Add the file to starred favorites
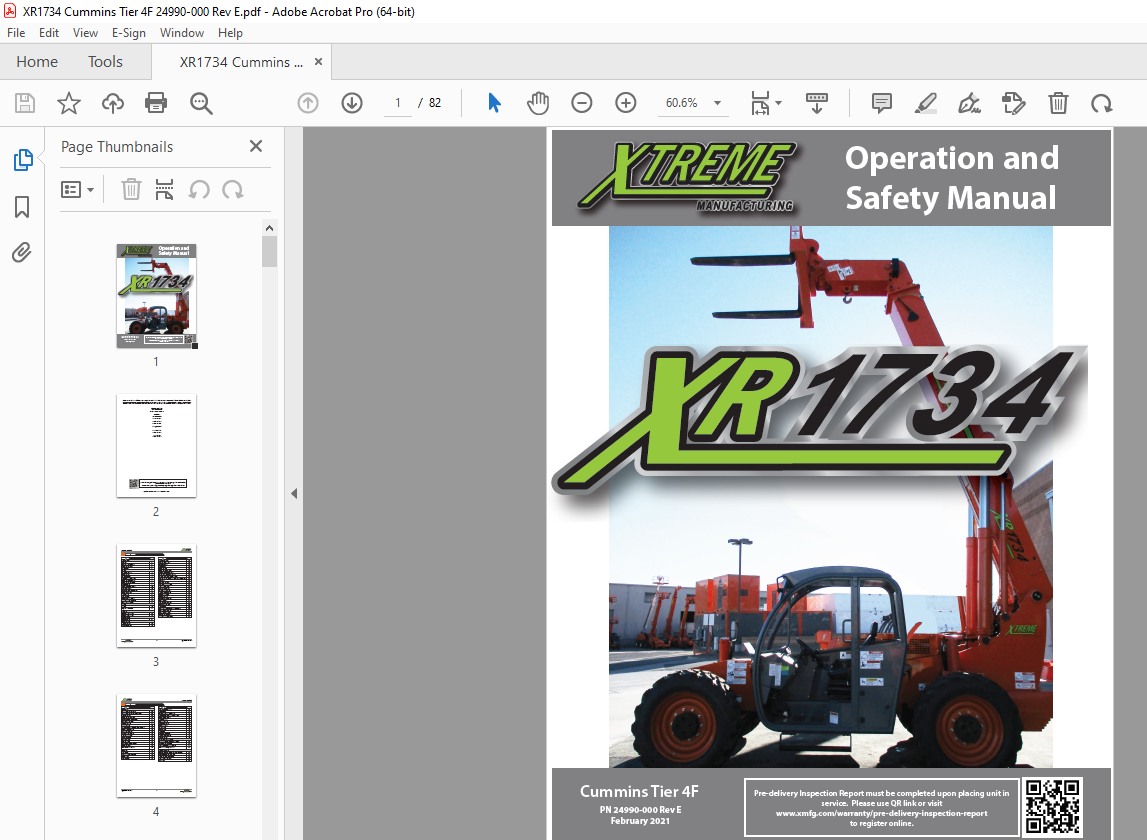This screenshot has height=840, width=1147. [69, 103]
